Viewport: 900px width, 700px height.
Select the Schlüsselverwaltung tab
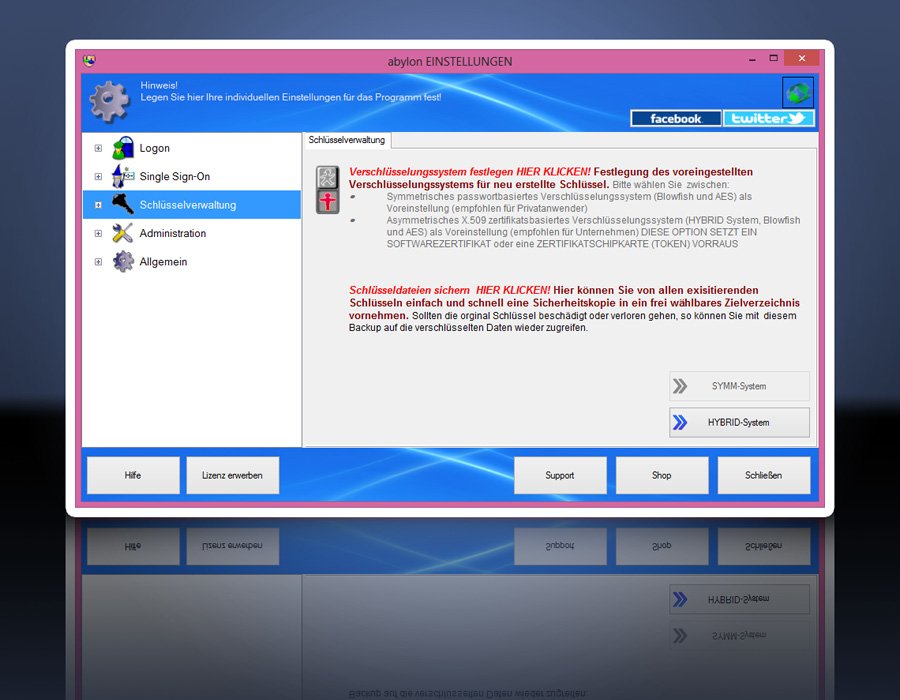(x=347, y=140)
